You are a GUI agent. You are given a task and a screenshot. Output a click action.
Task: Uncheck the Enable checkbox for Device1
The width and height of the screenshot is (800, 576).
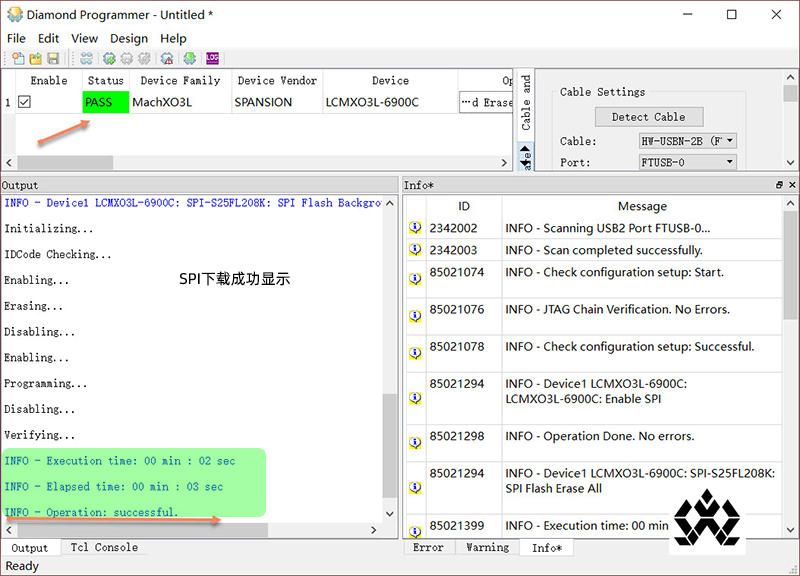click(x=24, y=101)
